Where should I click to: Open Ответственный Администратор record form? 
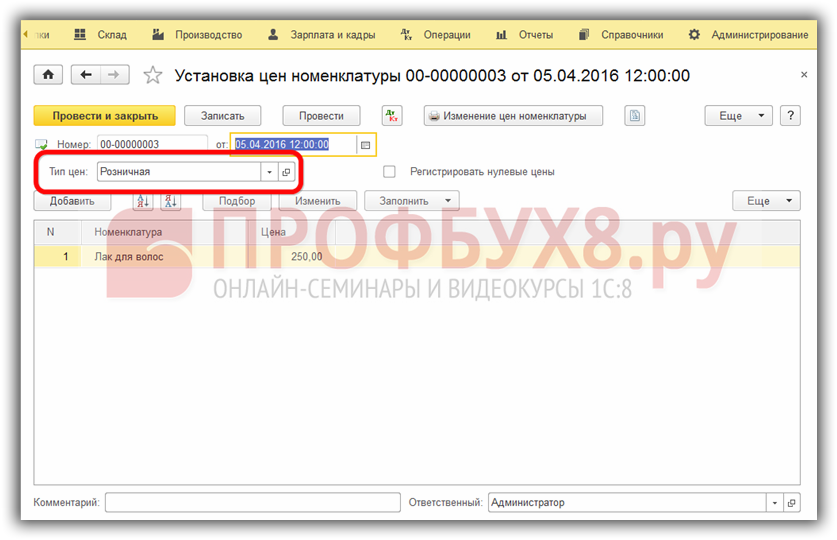pos(792,503)
